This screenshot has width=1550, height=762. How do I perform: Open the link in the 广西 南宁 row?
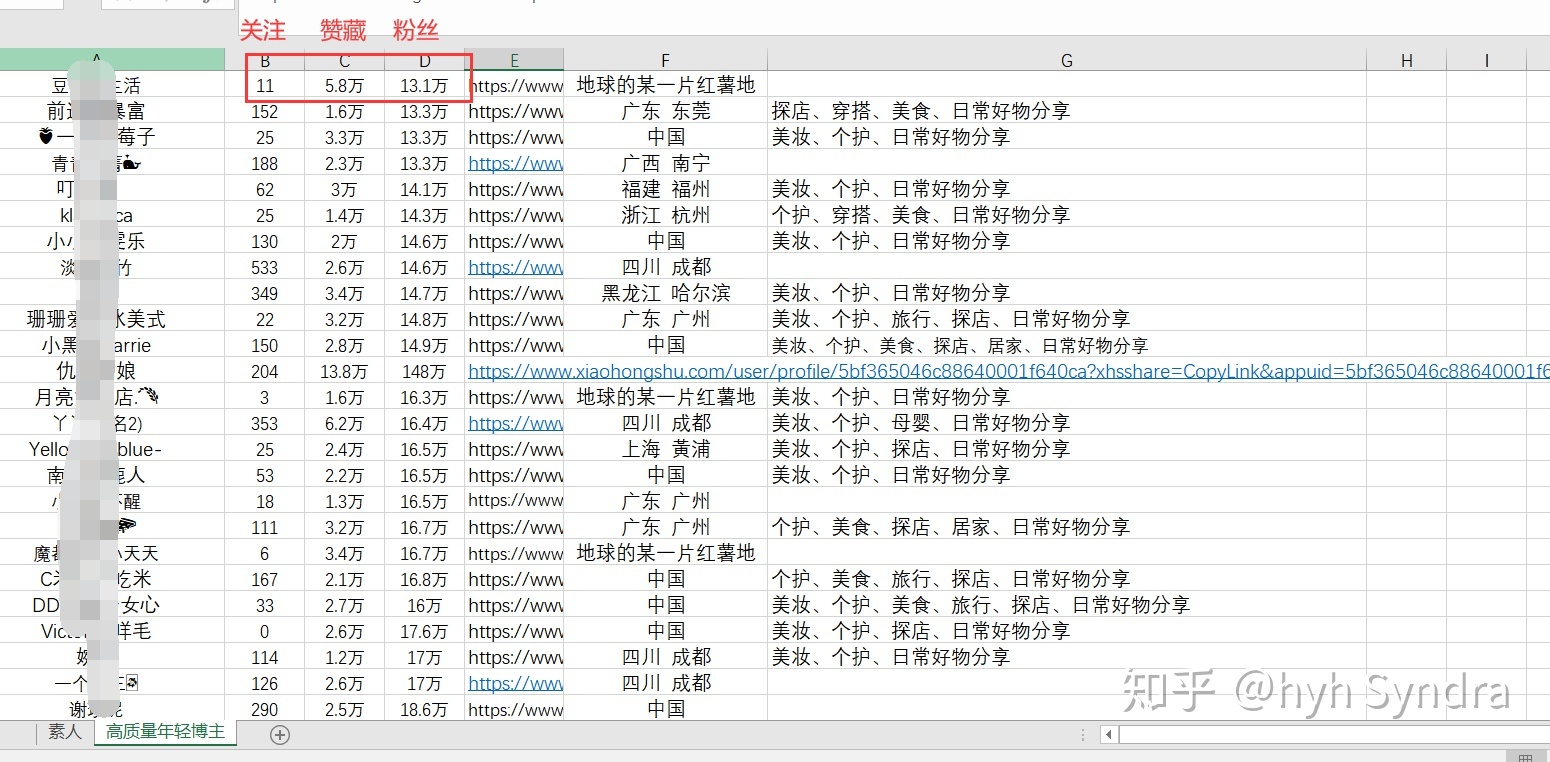515,163
